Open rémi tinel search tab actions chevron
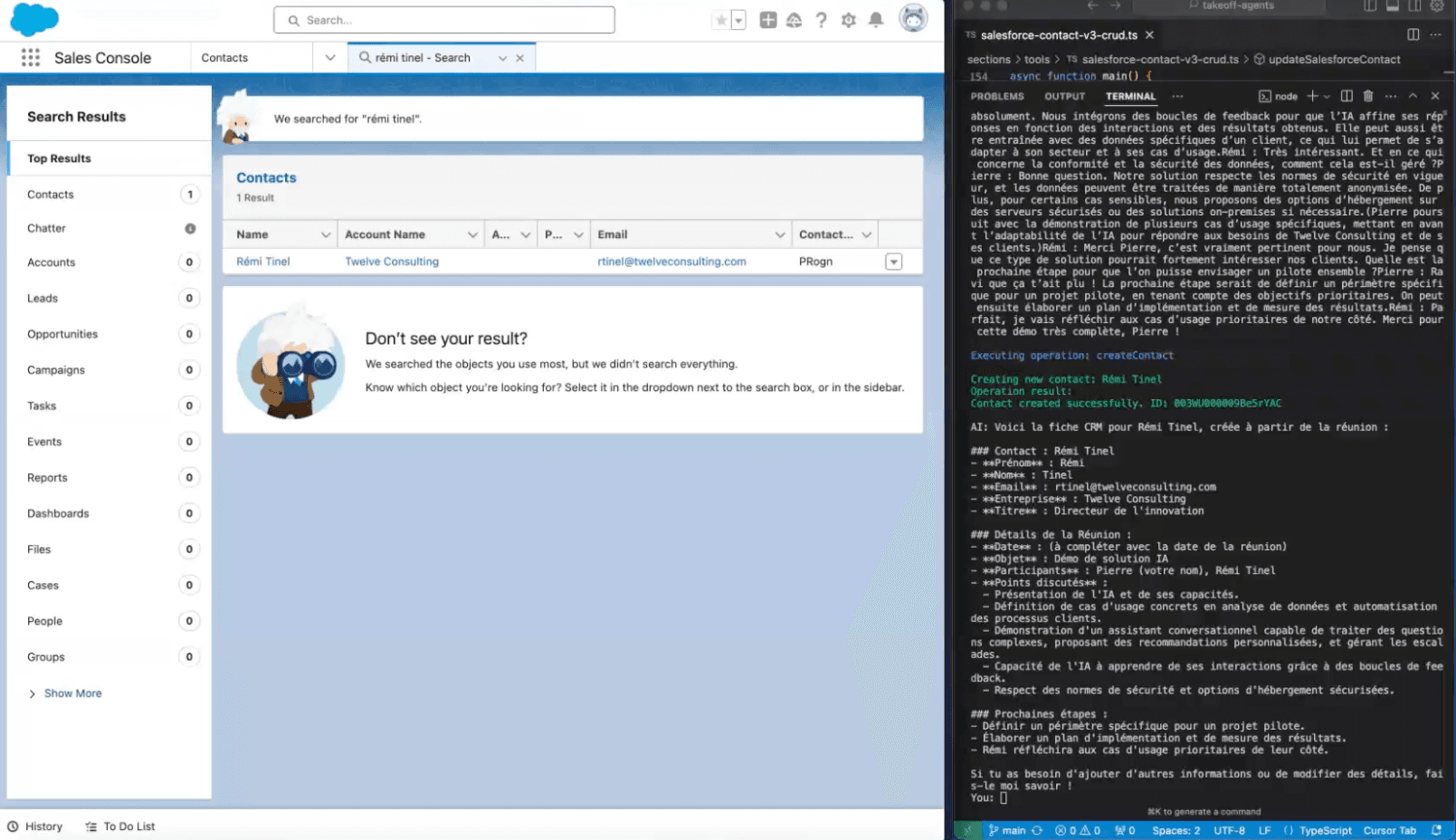 502,58
